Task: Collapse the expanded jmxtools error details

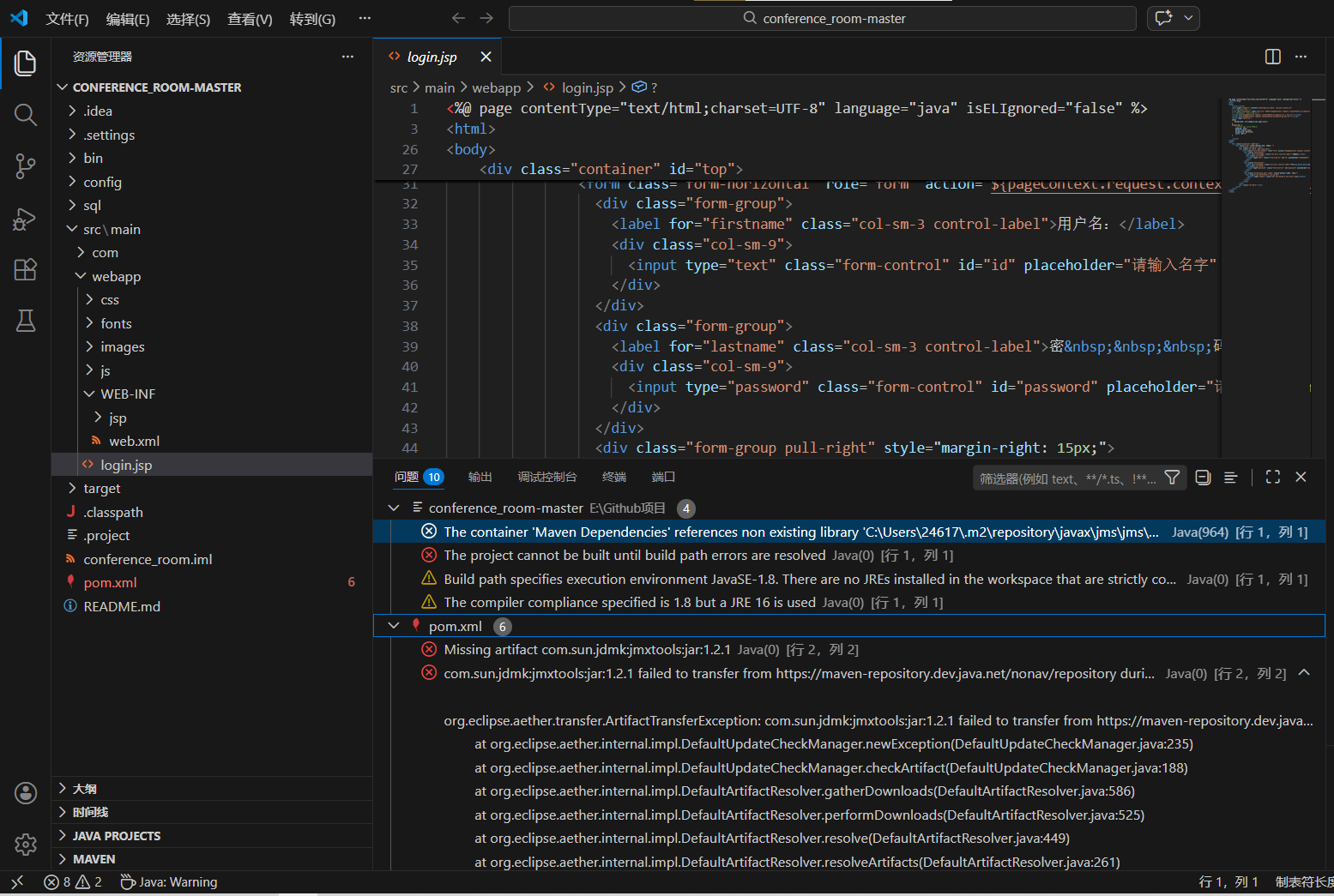Action: (x=1304, y=673)
